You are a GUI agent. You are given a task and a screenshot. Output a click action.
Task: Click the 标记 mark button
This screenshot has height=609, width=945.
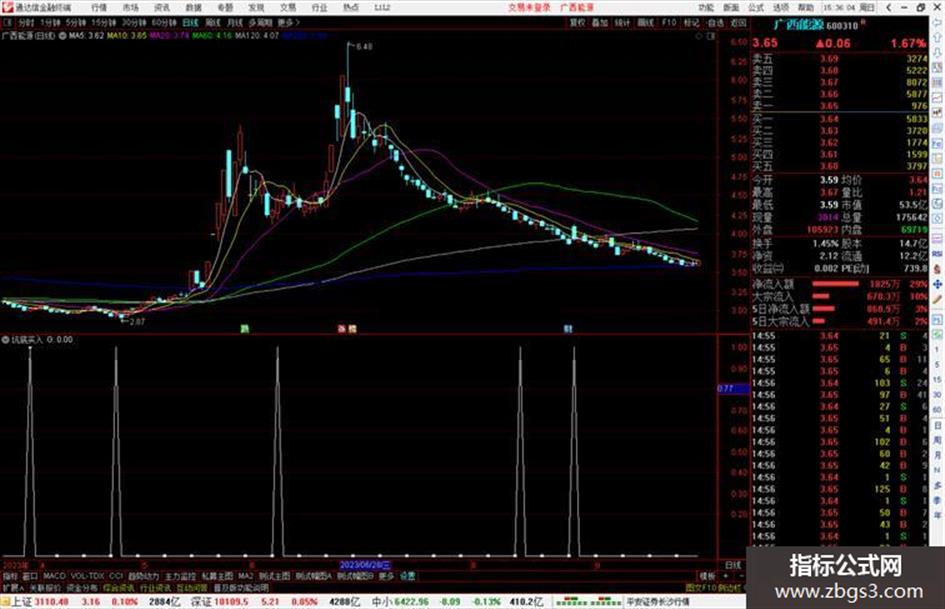click(691, 22)
